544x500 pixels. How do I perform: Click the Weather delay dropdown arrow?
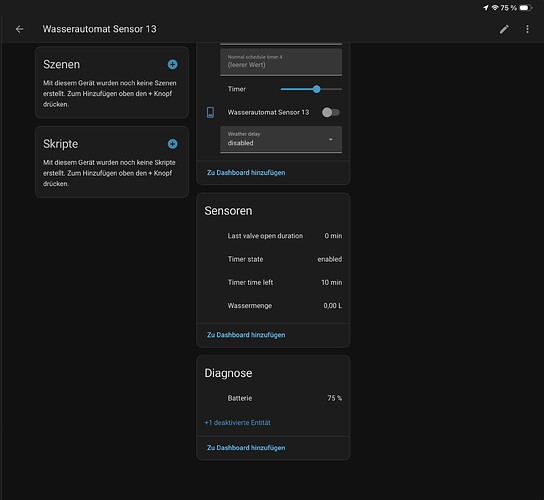tap(331, 139)
